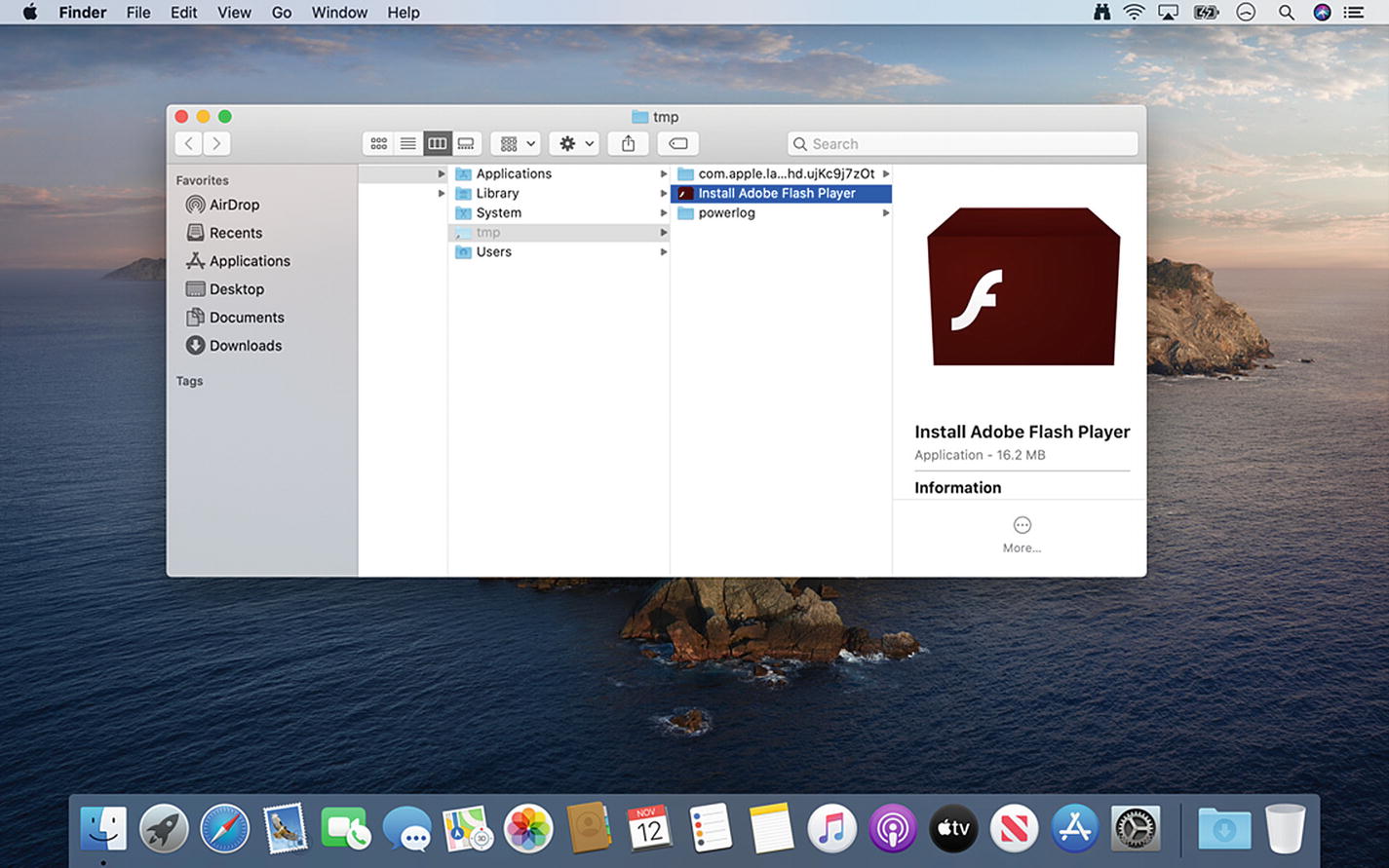This screenshot has width=1389, height=868.
Task: Open the group-by dropdown in the toolbar
Action: tap(516, 143)
